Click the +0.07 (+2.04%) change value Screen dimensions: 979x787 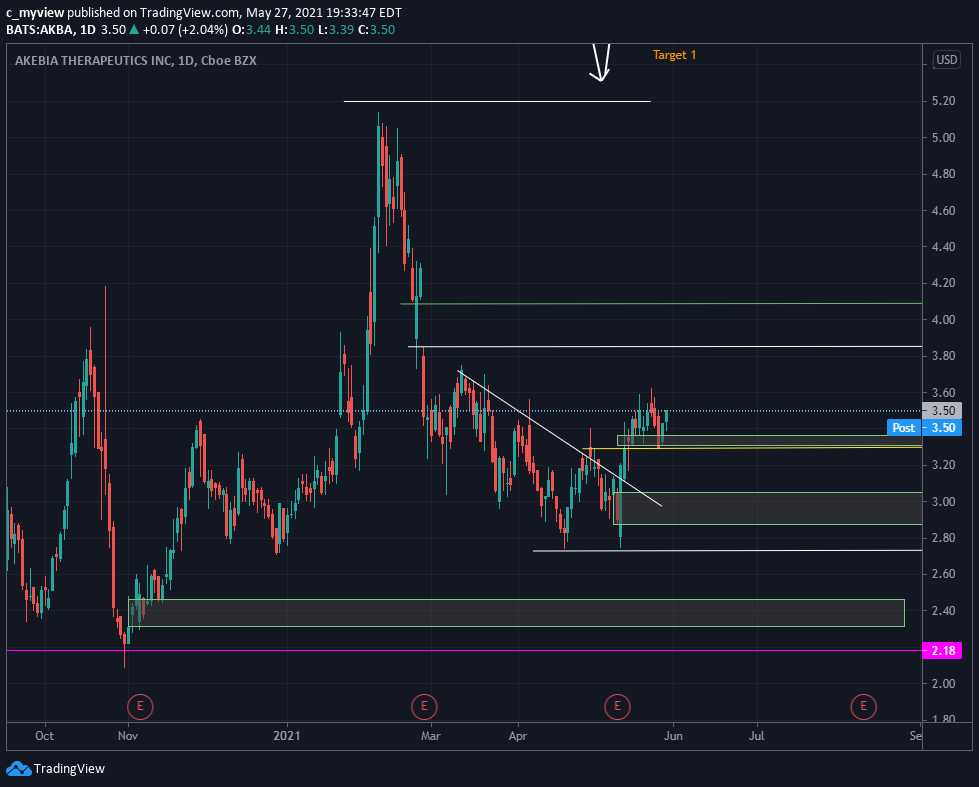[x=185, y=29]
